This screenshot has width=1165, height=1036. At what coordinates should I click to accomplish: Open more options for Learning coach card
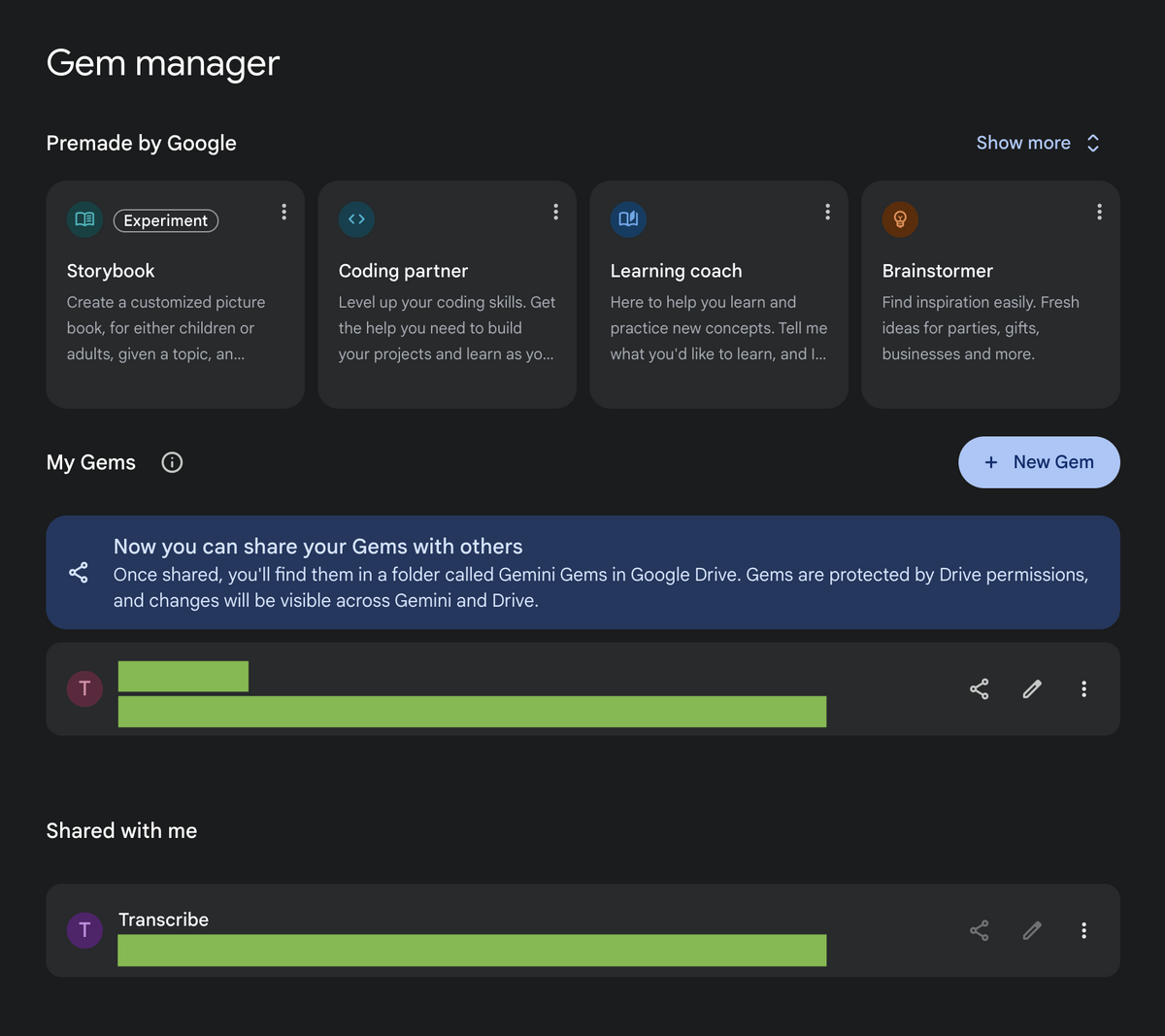827,212
